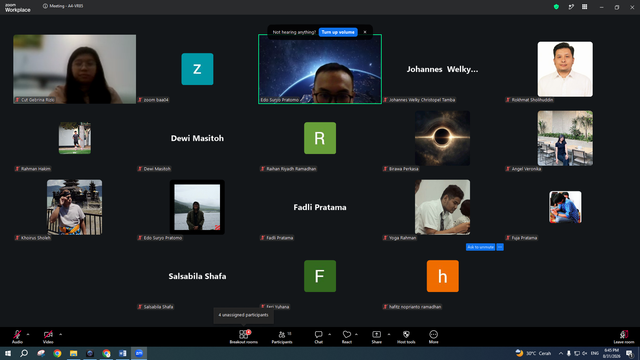640x360 pixels.
Task: Click the '4 unassigned participants' tooltip
Action: point(243,315)
